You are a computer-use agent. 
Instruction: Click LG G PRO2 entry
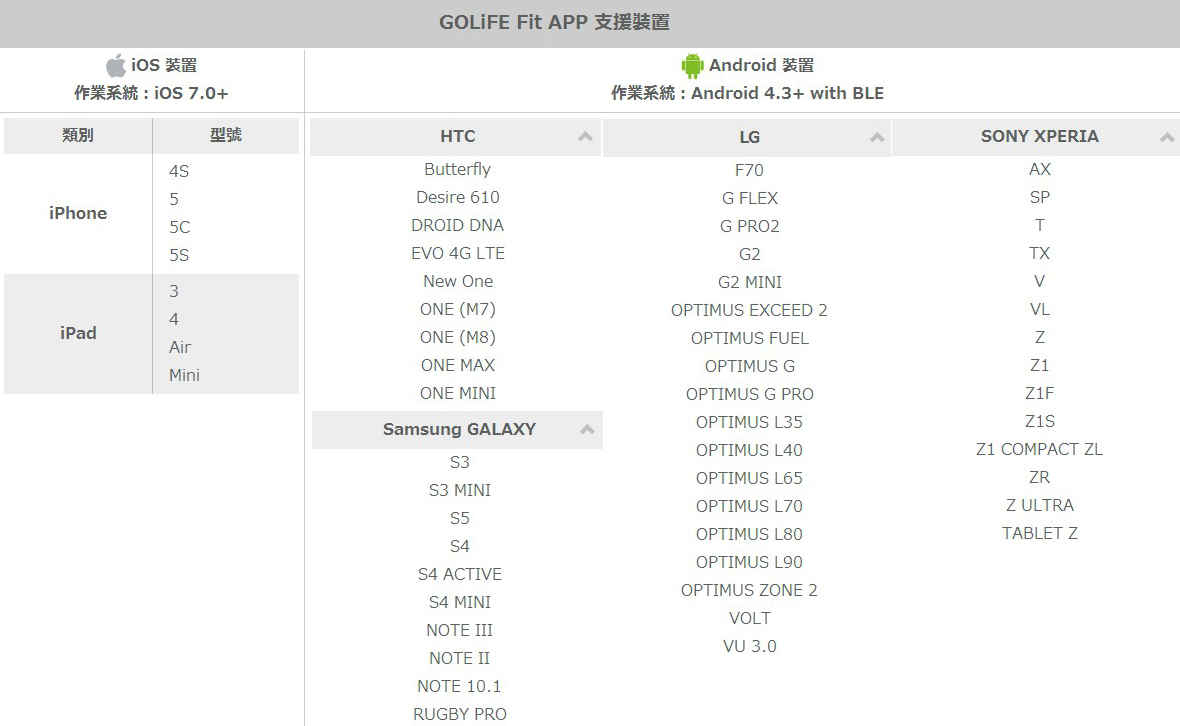tap(750, 226)
